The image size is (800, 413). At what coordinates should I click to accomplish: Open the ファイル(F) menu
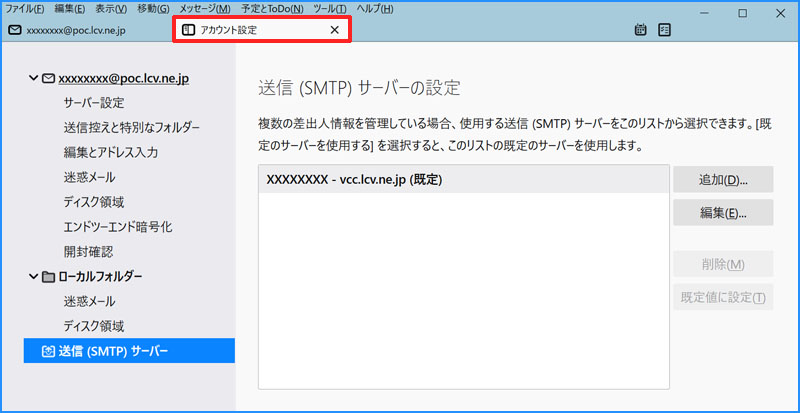pyautogui.click(x=24, y=9)
